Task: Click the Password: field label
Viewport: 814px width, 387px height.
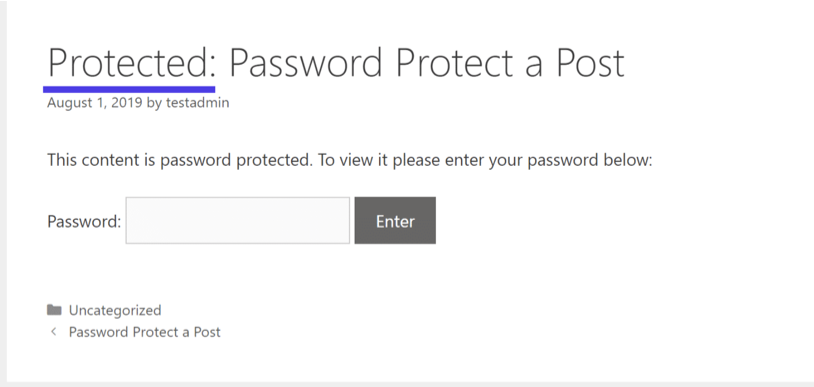Action: (x=84, y=221)
